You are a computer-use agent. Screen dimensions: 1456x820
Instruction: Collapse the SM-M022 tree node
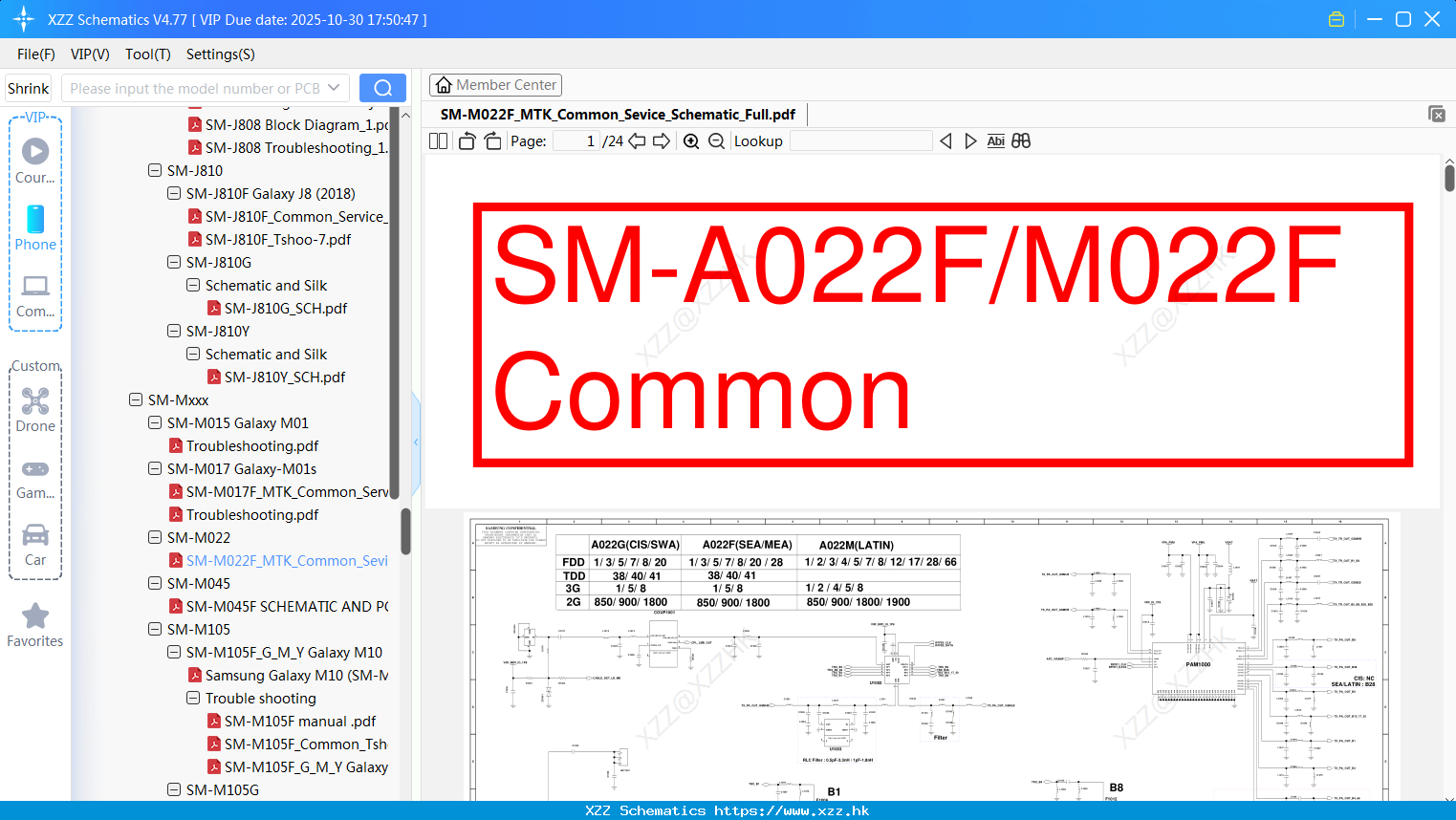click(x=155, y=537)
